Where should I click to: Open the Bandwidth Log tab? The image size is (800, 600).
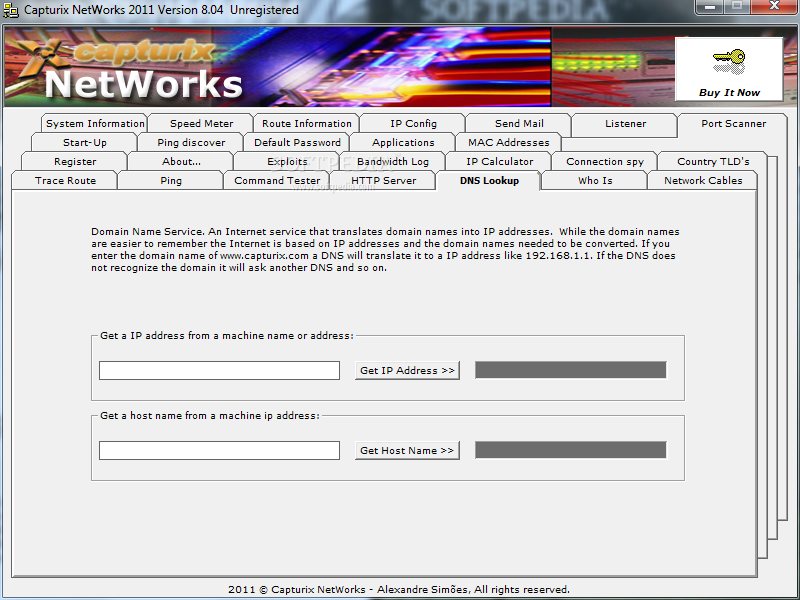pyautogui.click(x=393, y=161)
